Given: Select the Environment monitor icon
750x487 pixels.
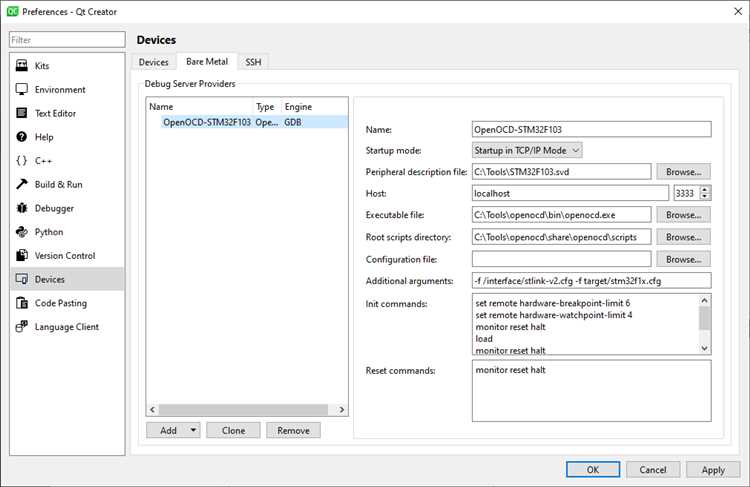Looking at the screenshot, I should coord(22,89).
